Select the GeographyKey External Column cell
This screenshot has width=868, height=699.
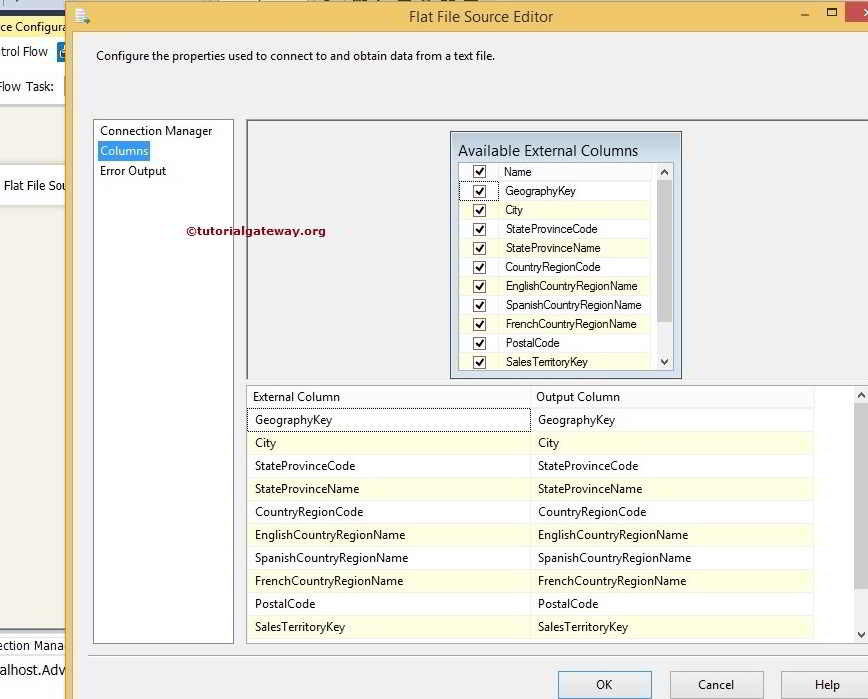tap(388, 420)
